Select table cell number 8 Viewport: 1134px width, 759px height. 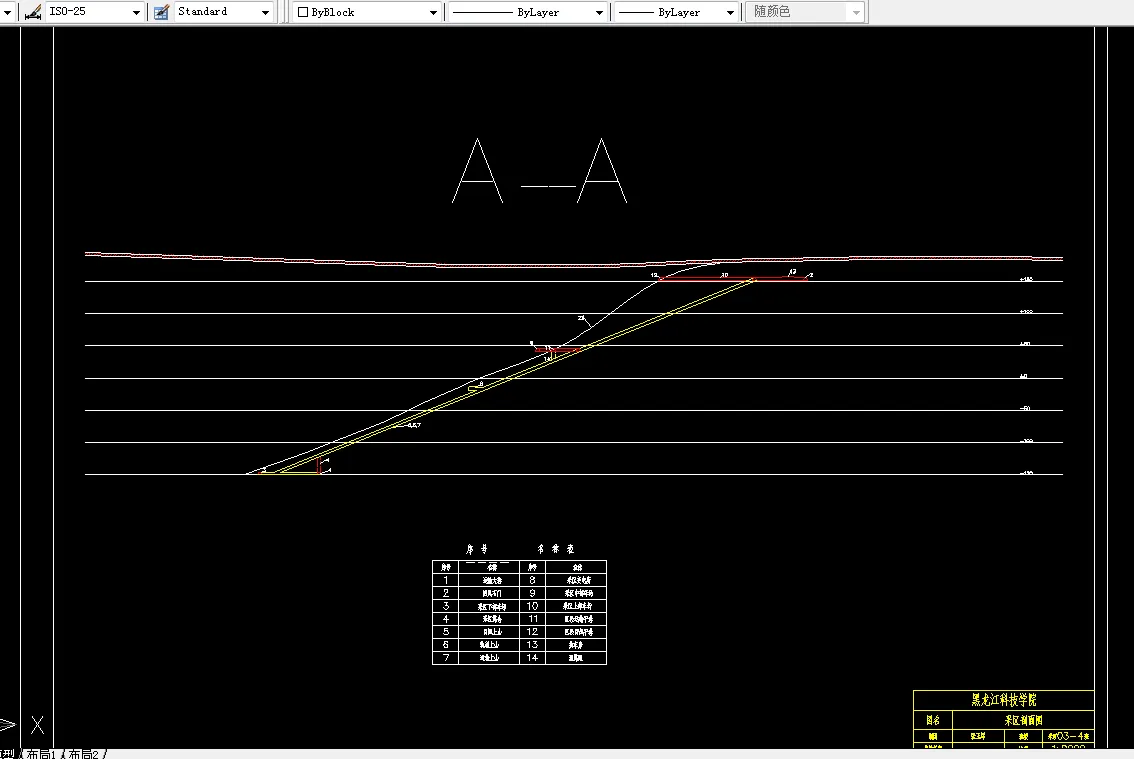coord(532,580)
